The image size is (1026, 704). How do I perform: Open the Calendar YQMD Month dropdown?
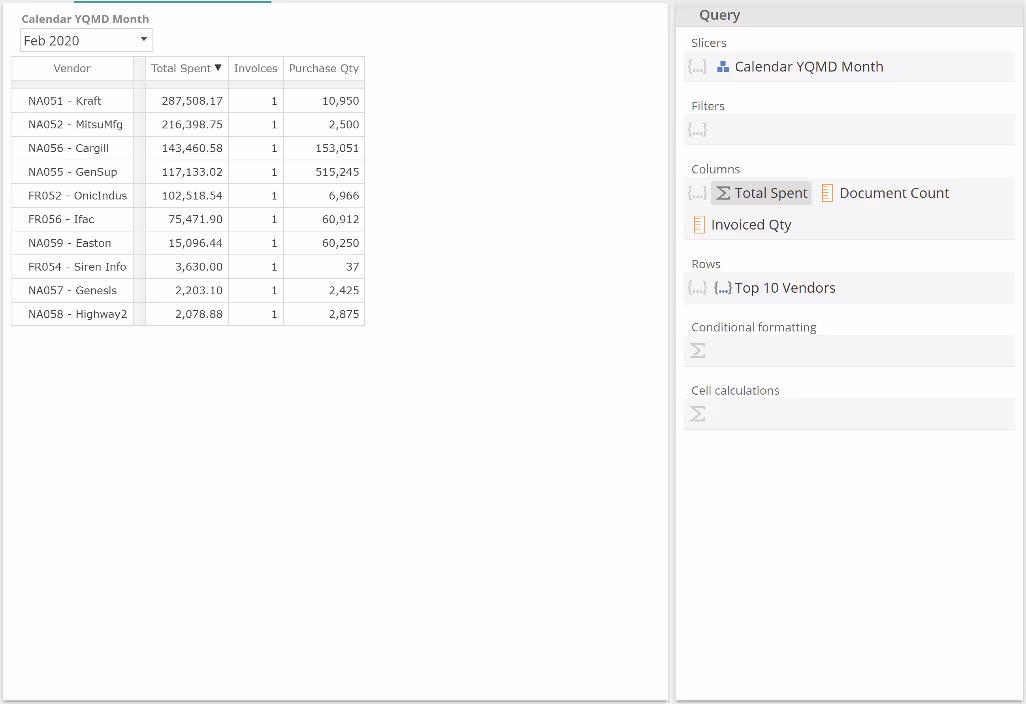pyautogui.click(x=144, y=40)
